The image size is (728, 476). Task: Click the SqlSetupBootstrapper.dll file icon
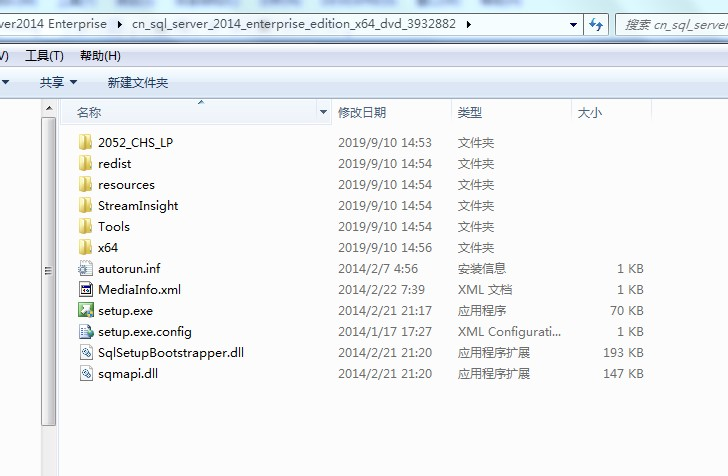[x=85, y=352]
